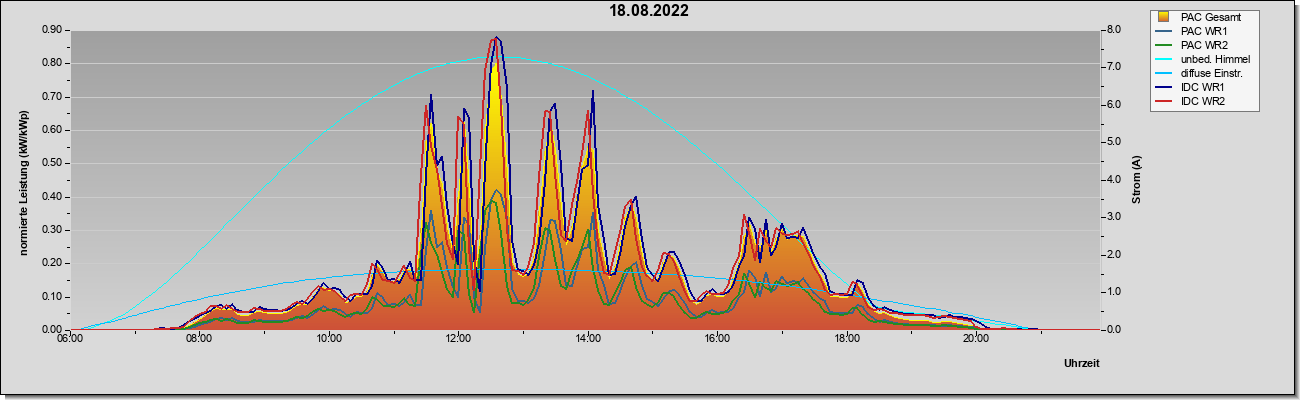Select the 'IDC WR1' legend label
The width and height of the screenshot is (1300, 400).
tap(1204, 87)
